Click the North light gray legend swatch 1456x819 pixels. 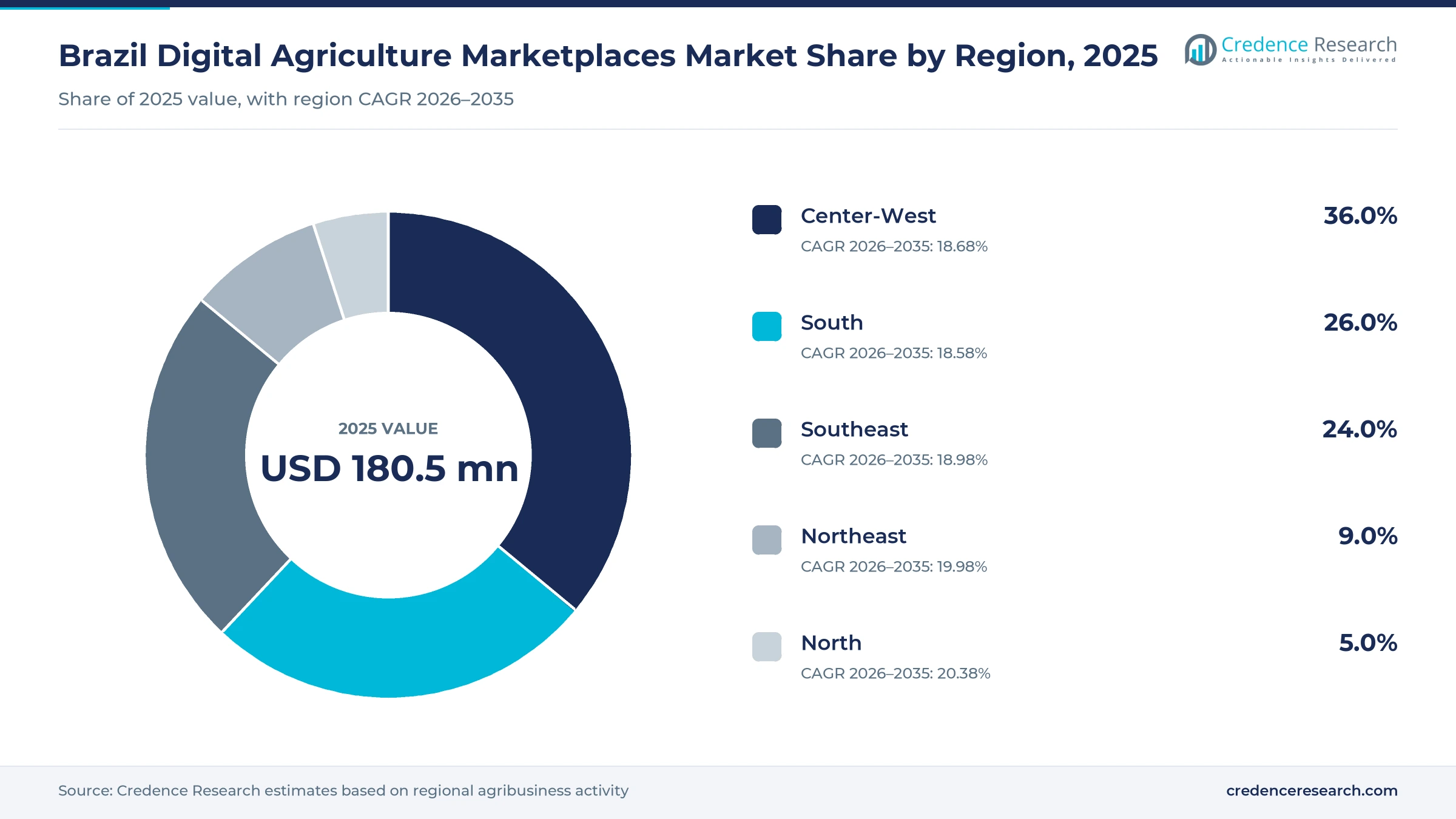click(x=767, y=647)
